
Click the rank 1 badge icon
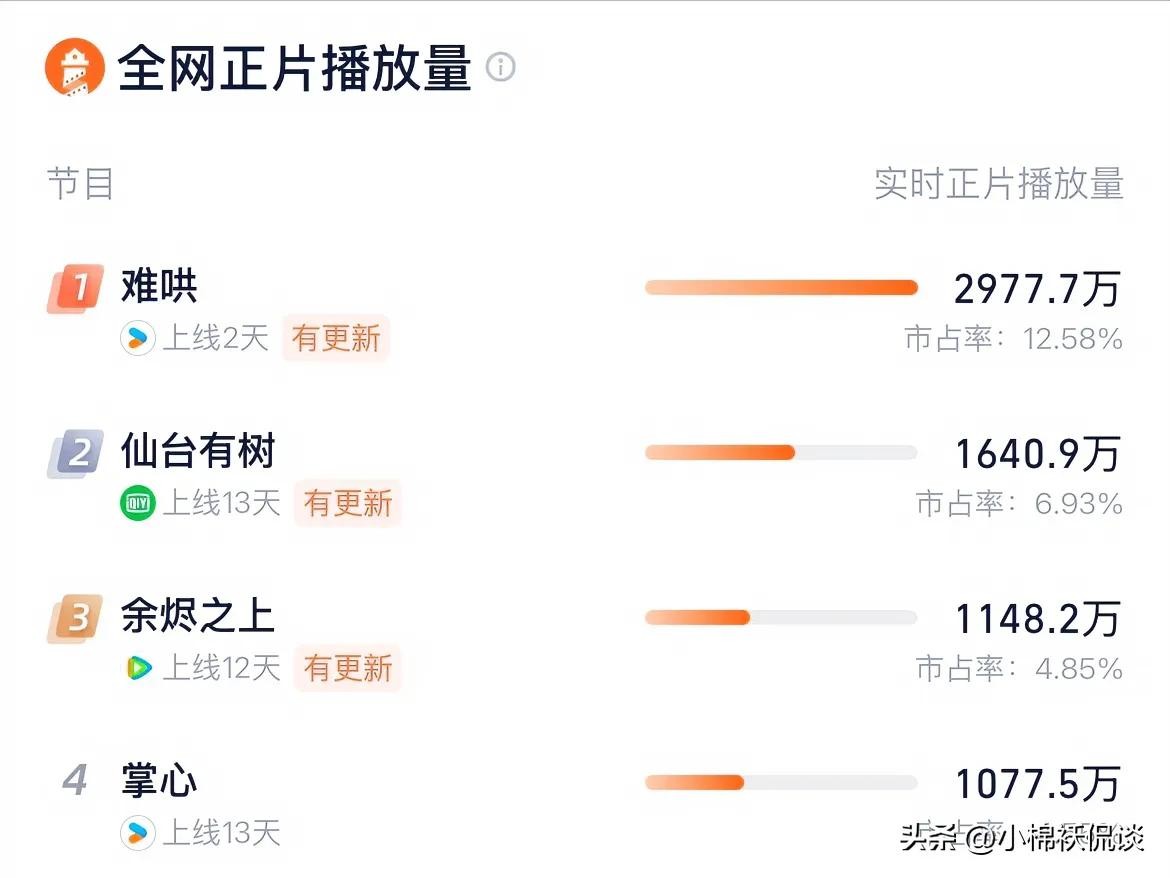[75, 289]
